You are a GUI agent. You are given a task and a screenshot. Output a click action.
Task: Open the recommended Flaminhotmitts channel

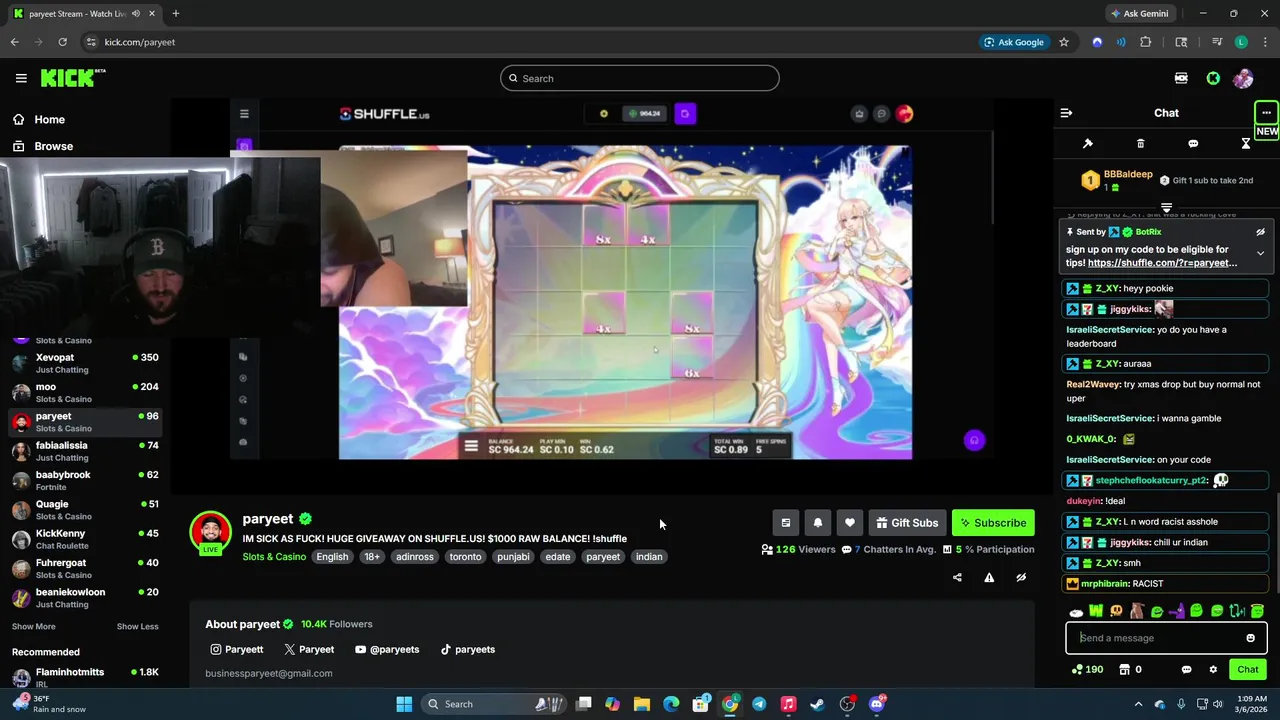pos(85,677)
